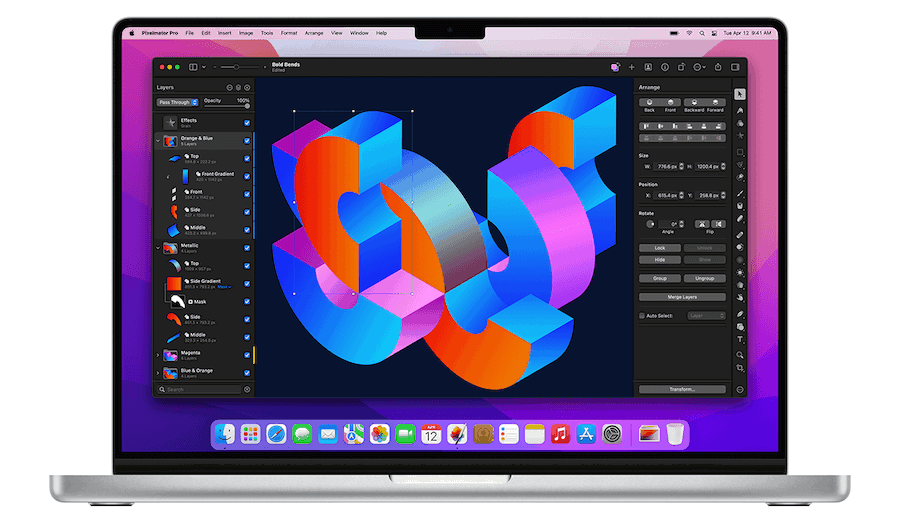
Task: Select the Arrange (arrow) tool
Action: 740,94
